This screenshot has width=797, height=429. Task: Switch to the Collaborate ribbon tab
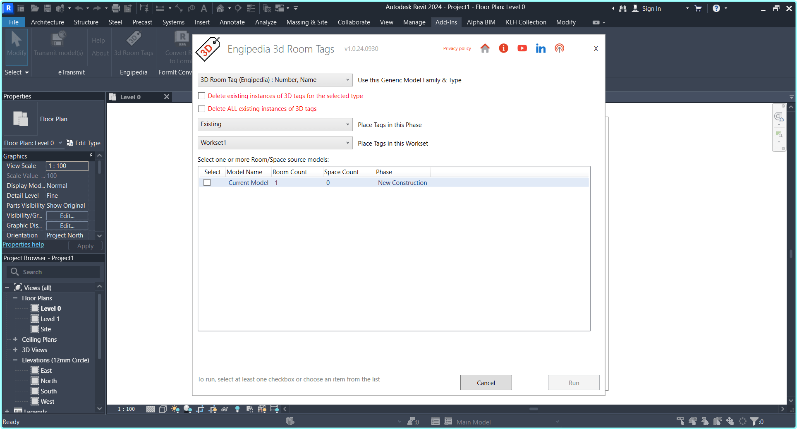[x=354, y=22]
